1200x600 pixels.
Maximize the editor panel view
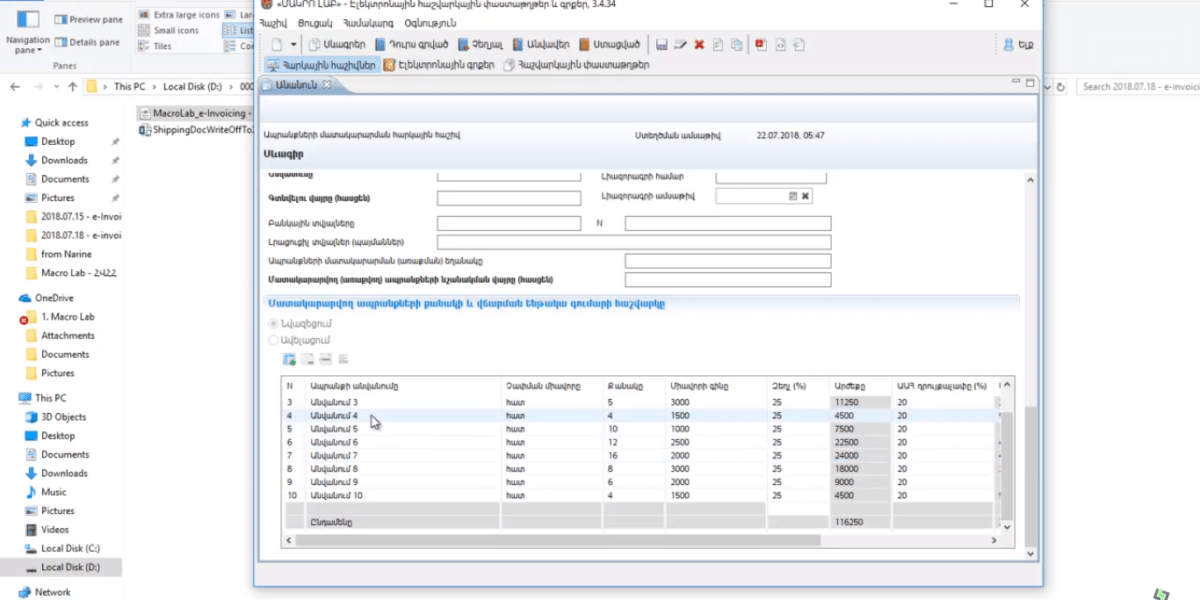1030,83
